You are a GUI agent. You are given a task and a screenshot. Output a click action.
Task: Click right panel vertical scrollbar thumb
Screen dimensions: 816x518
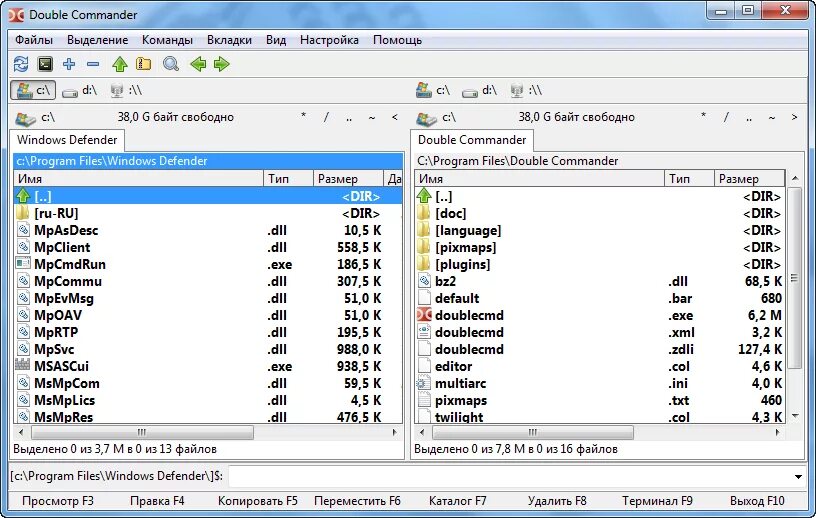(x=794, y=278)
